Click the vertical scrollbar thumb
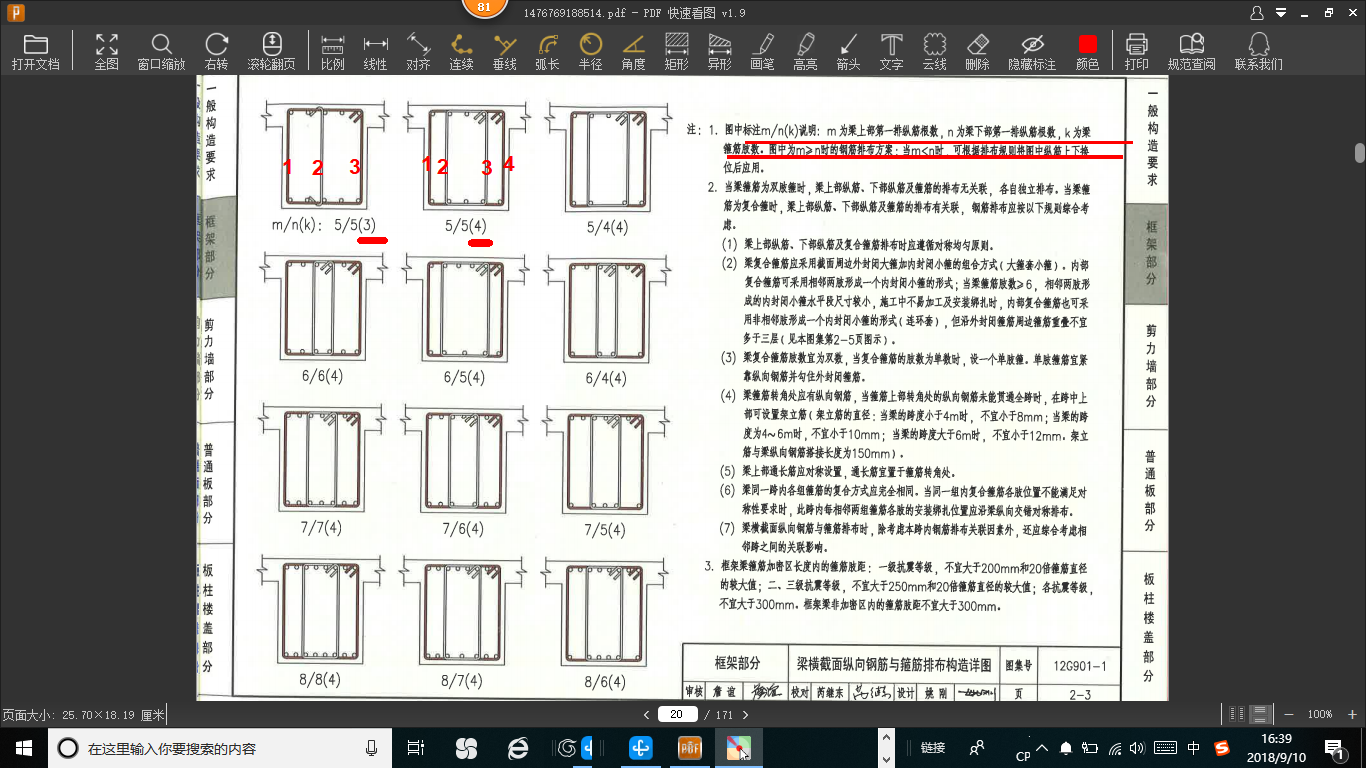This screenshot has height=768, width=1366. [x=1360, y=153]
